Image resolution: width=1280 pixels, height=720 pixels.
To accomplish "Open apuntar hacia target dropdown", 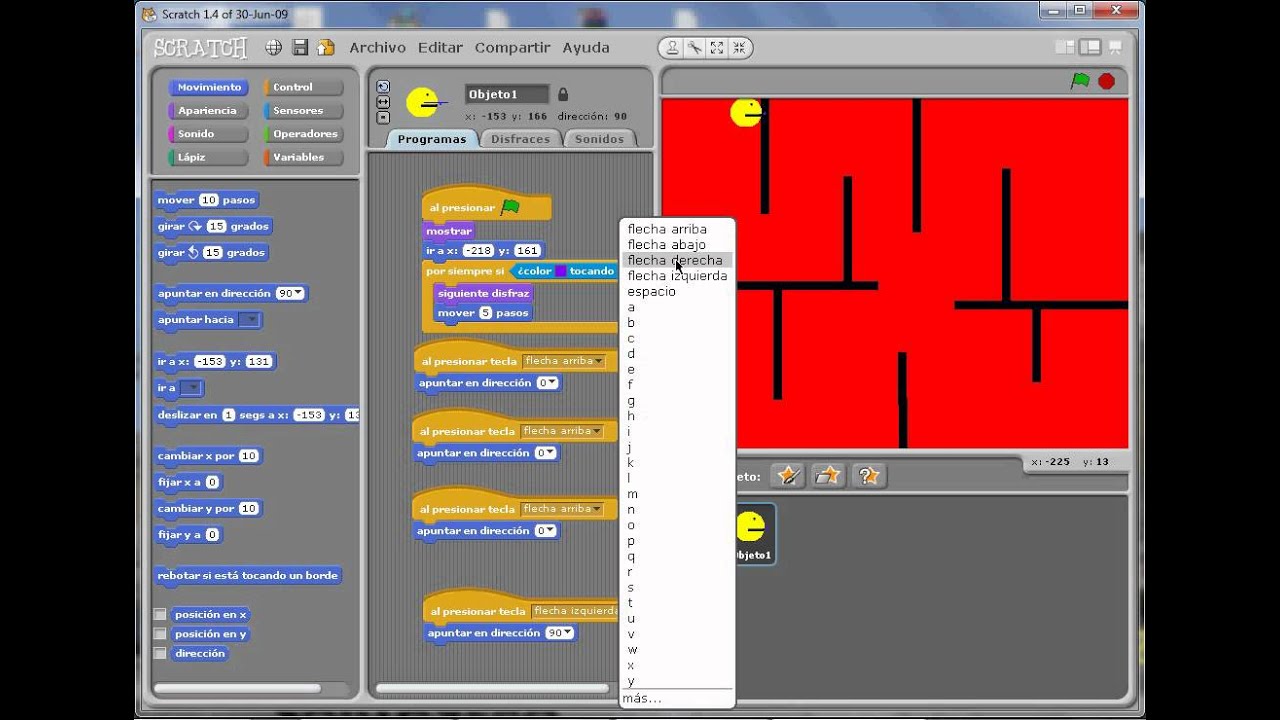I will (x=249, y=320).
